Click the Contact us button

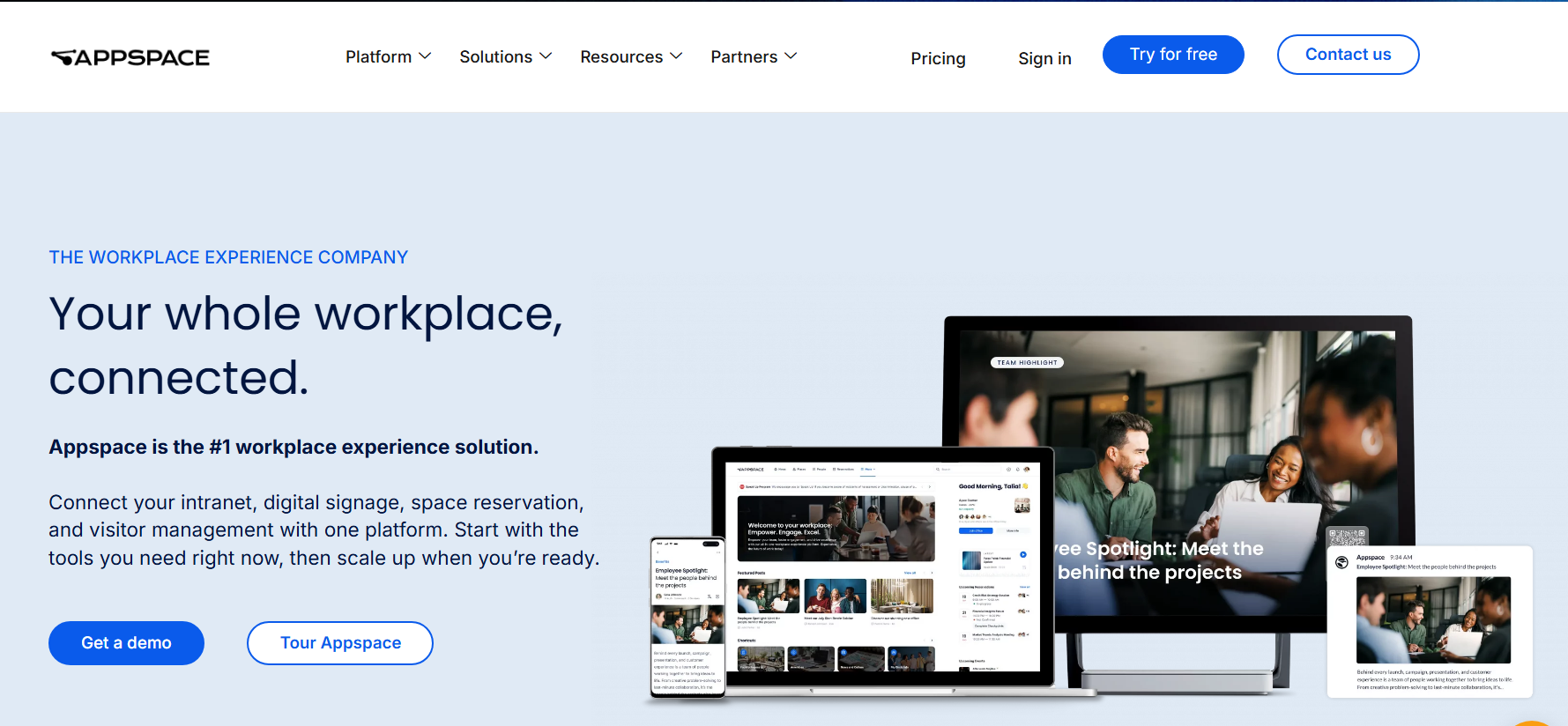click(1348, 55)
